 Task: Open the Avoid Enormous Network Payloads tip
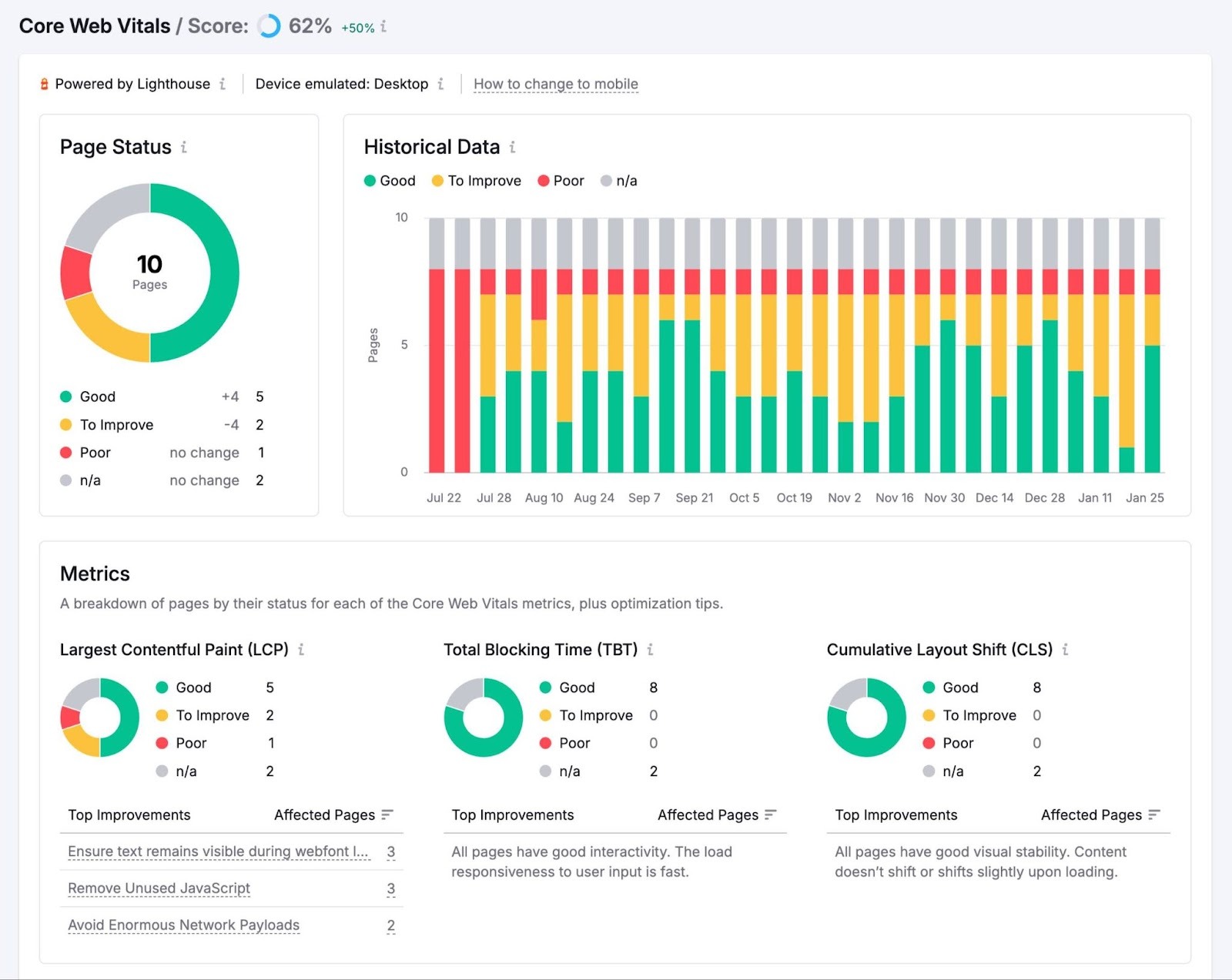coord(182,925)
